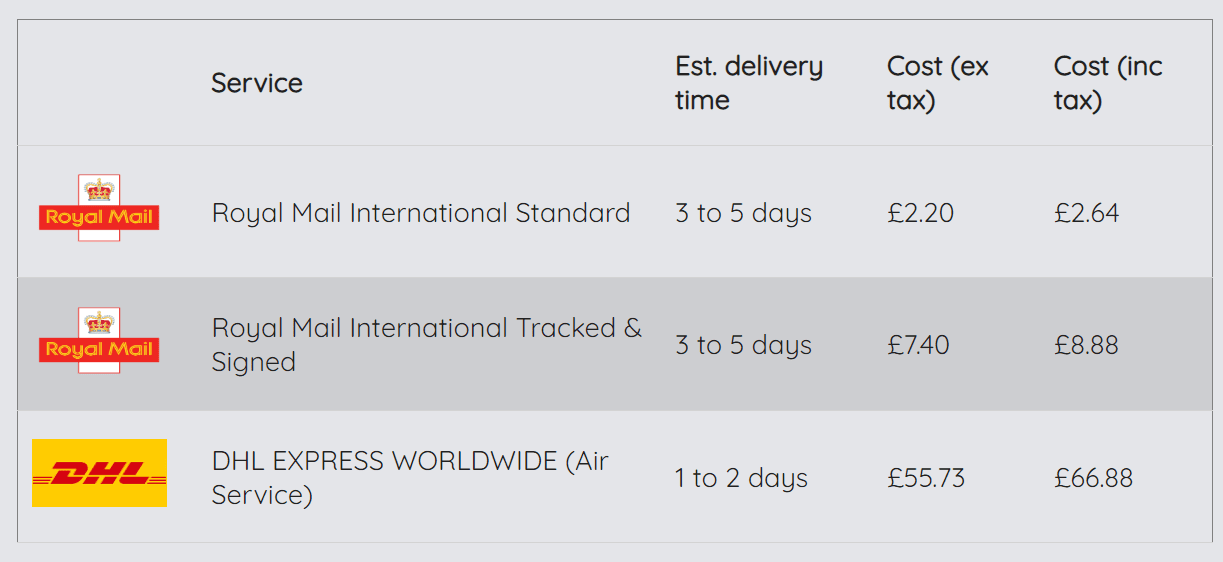Select DHL EXPRESS WORLDWIDE (Air Service)

[x=410, y=478]
